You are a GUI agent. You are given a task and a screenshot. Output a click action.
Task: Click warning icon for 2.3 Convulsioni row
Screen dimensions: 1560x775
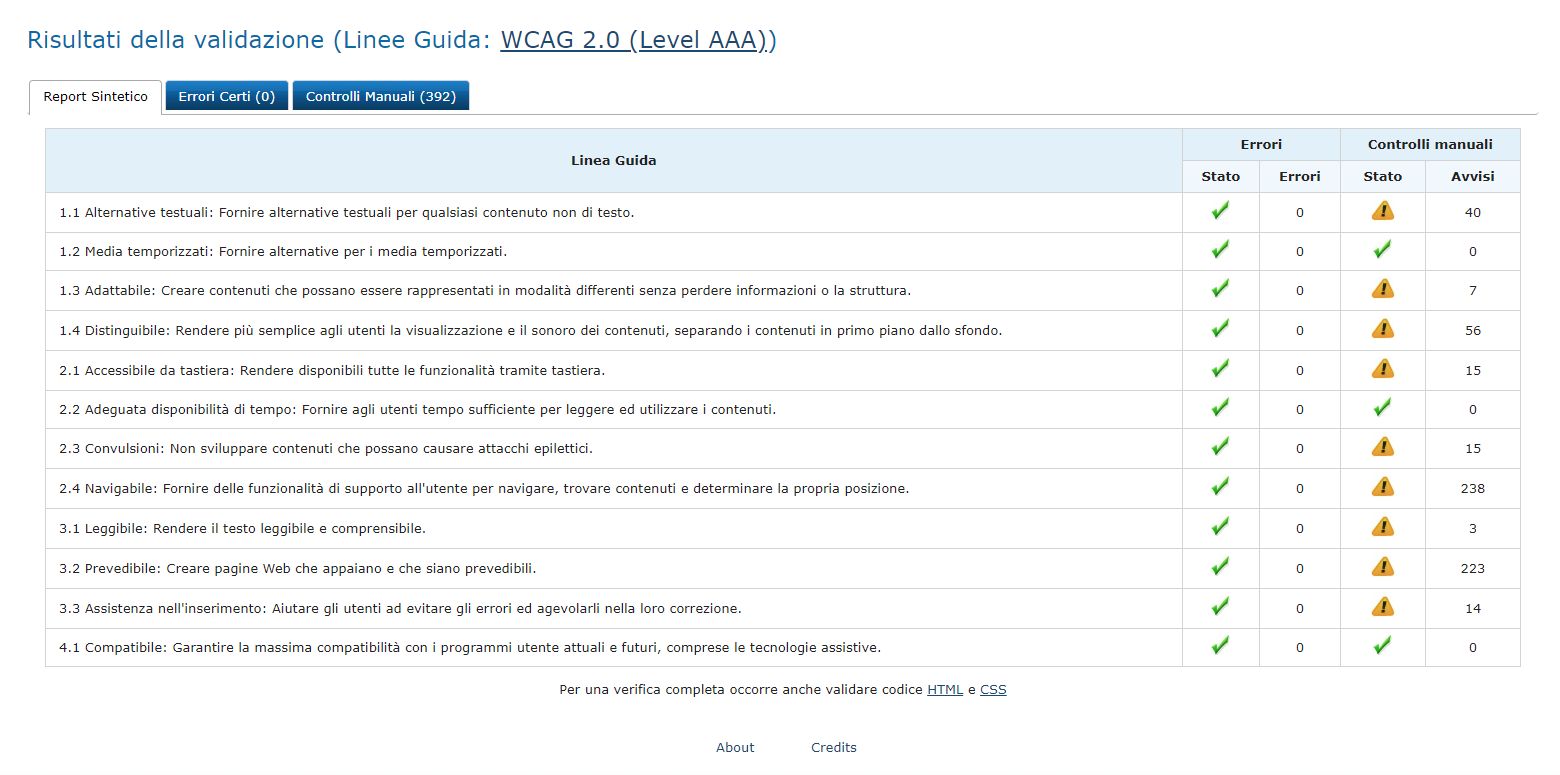(x=1382, y=447)
